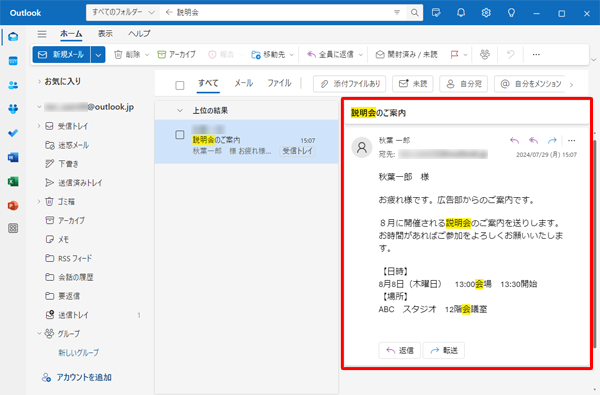This screenshot has width=600, height=395.
Task: Collapse the 上位の結果 group
Action: (x=180, y=111)
